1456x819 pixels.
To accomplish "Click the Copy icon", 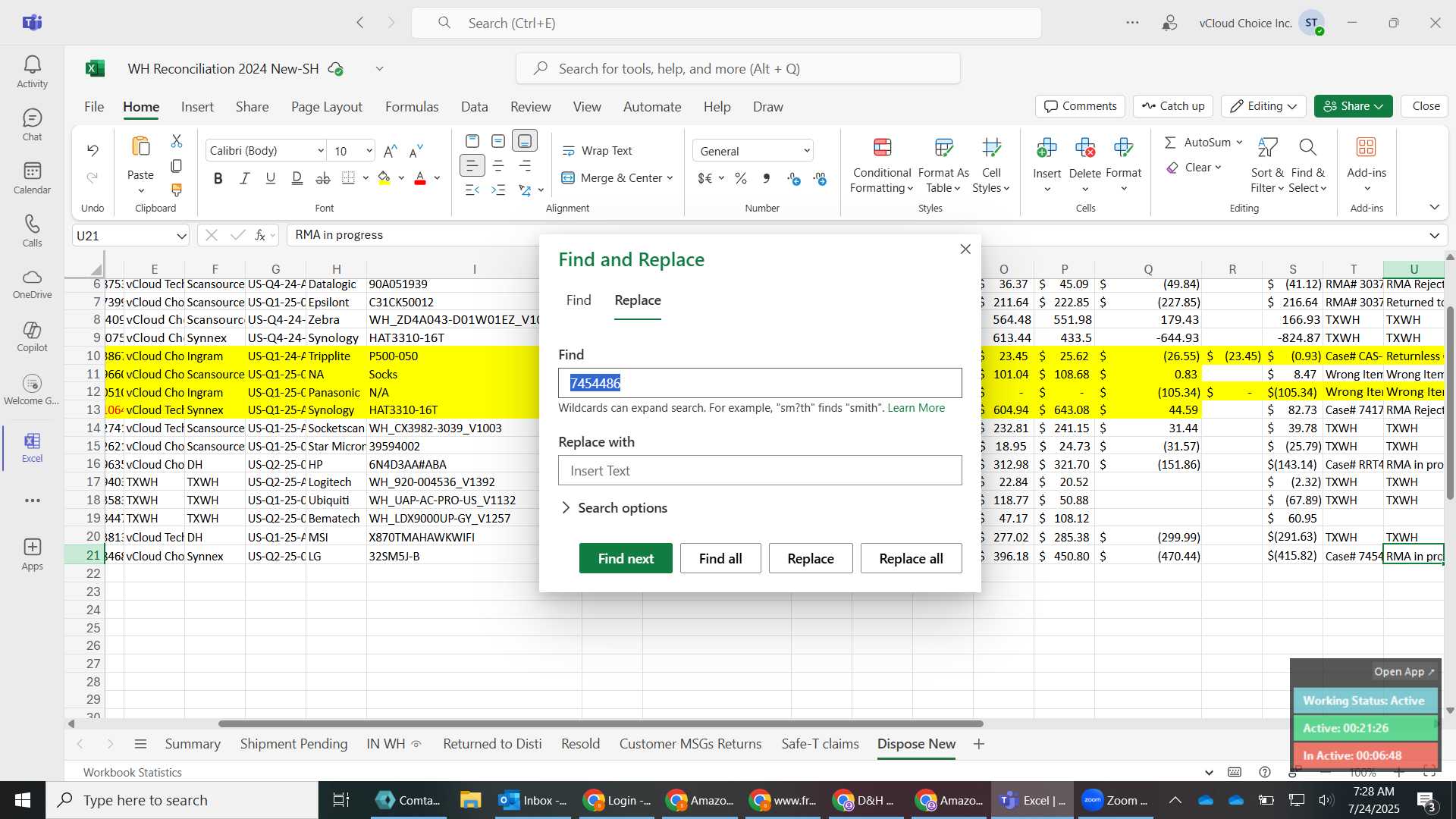I will 177,165.
